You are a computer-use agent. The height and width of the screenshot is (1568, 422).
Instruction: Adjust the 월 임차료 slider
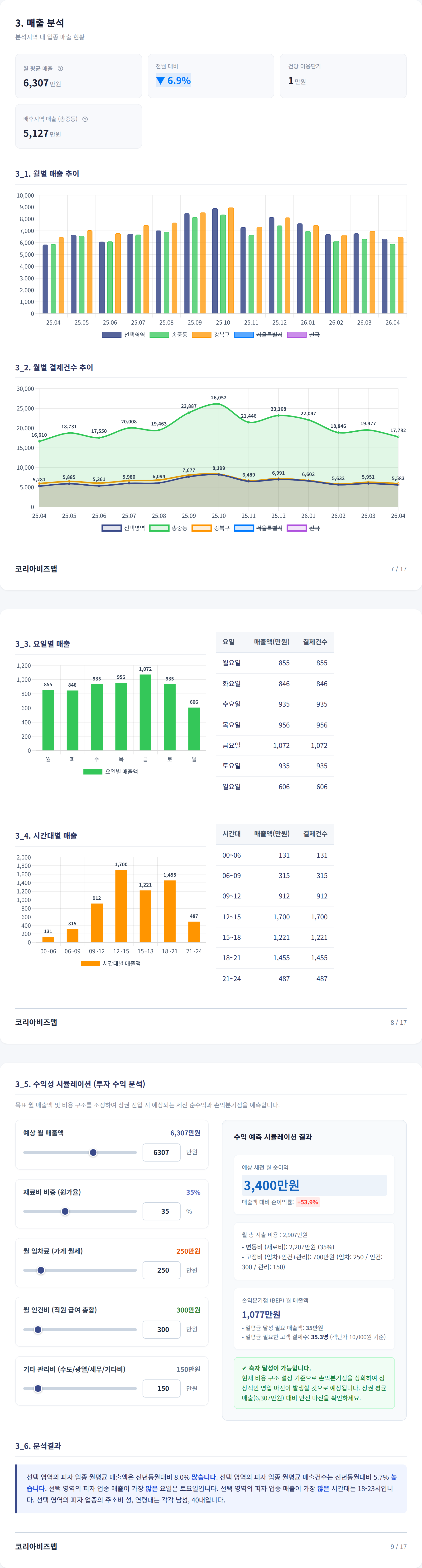[x=80, y=1270]
